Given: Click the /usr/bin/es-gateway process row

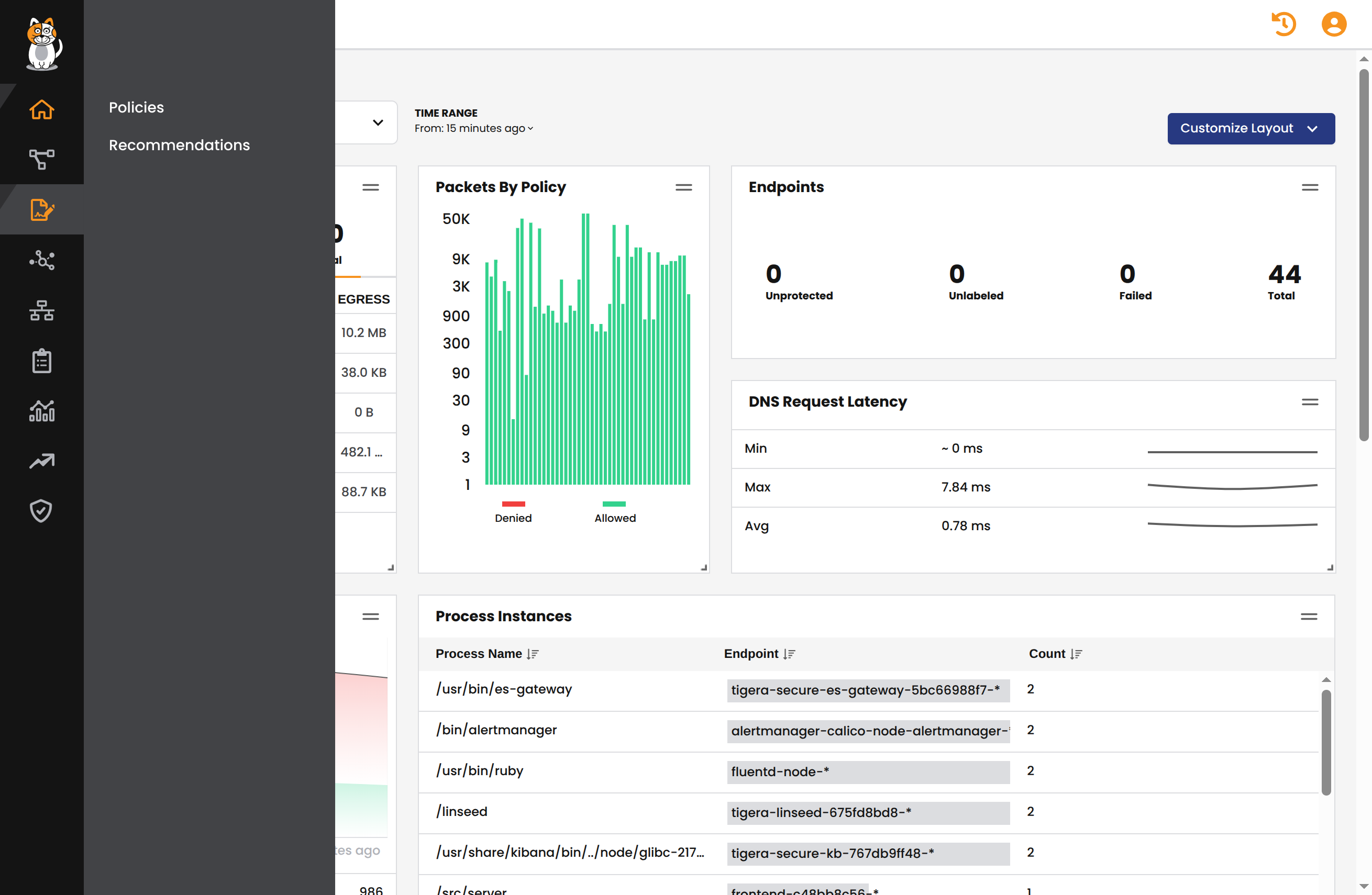Looking at the screenshot, I should pyautogui.click(x=868, y=690).
